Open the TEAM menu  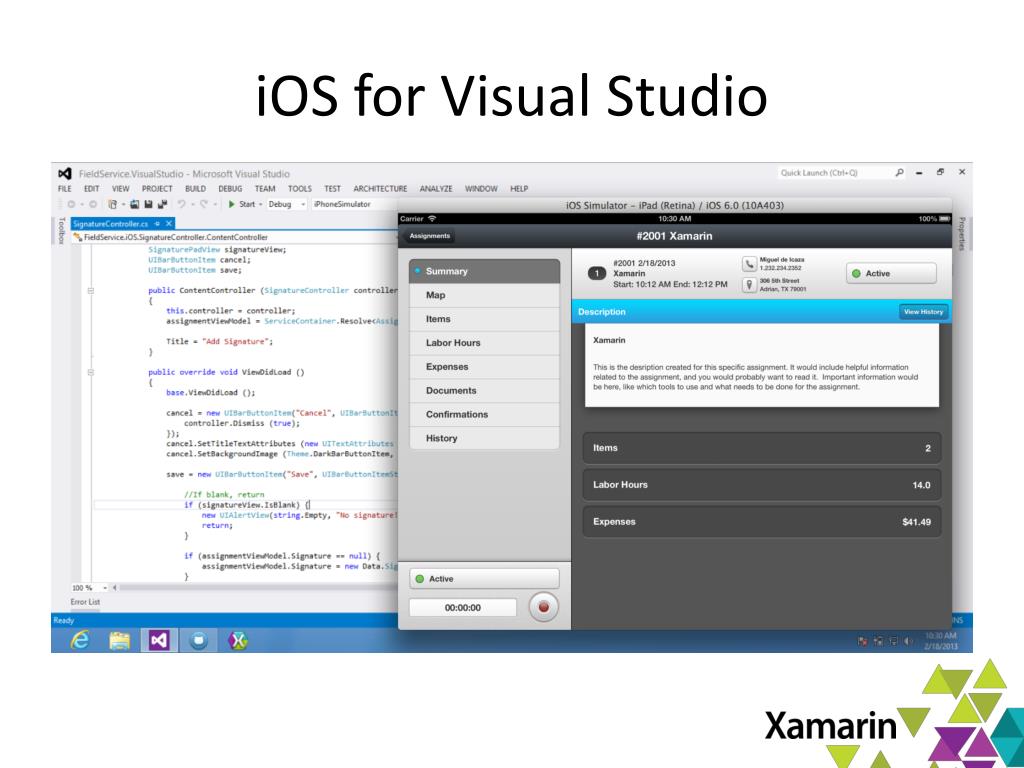pos(265,189)
